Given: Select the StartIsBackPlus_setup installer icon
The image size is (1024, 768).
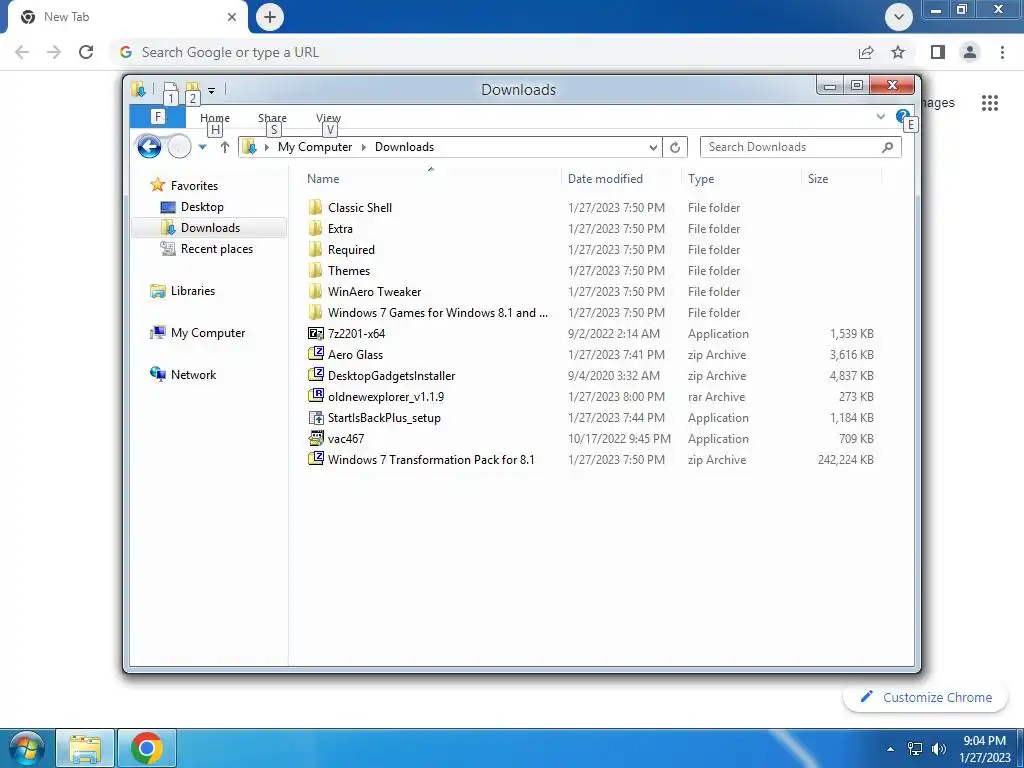Looking at the screenshot, I should tap(315, 418).
